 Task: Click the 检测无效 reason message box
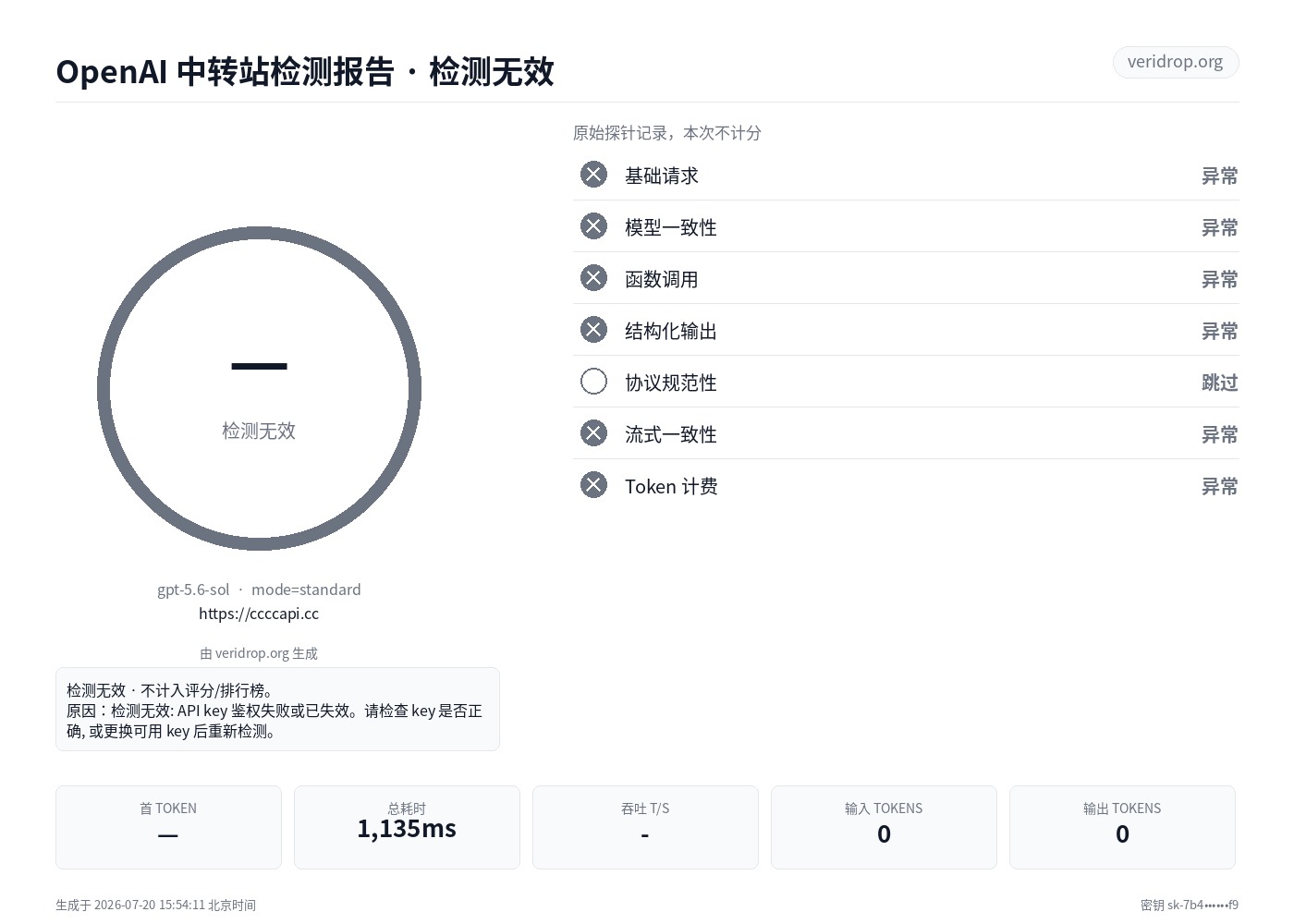pos(277,710)
